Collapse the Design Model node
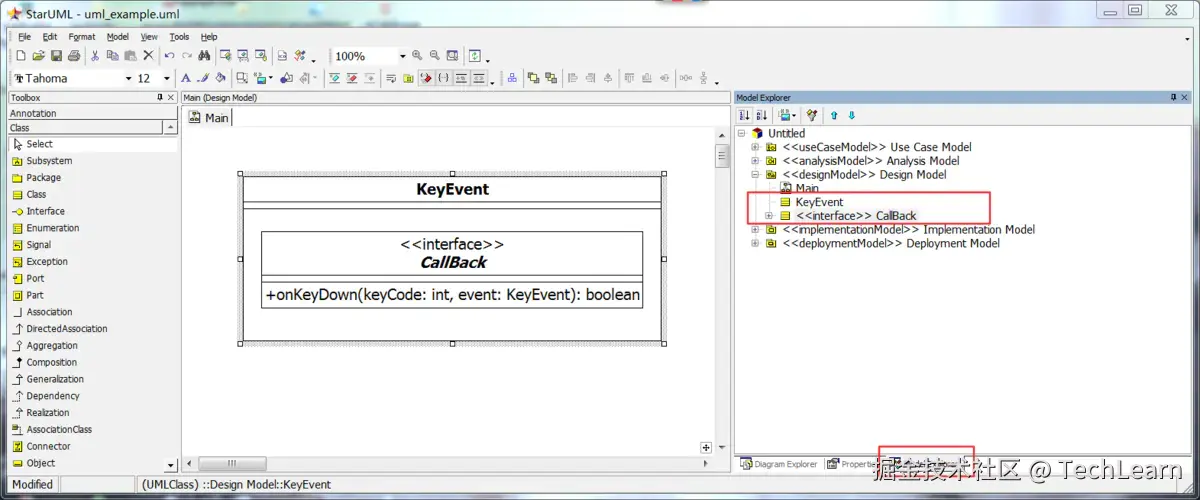1200x500 pixels. (756, 175)
